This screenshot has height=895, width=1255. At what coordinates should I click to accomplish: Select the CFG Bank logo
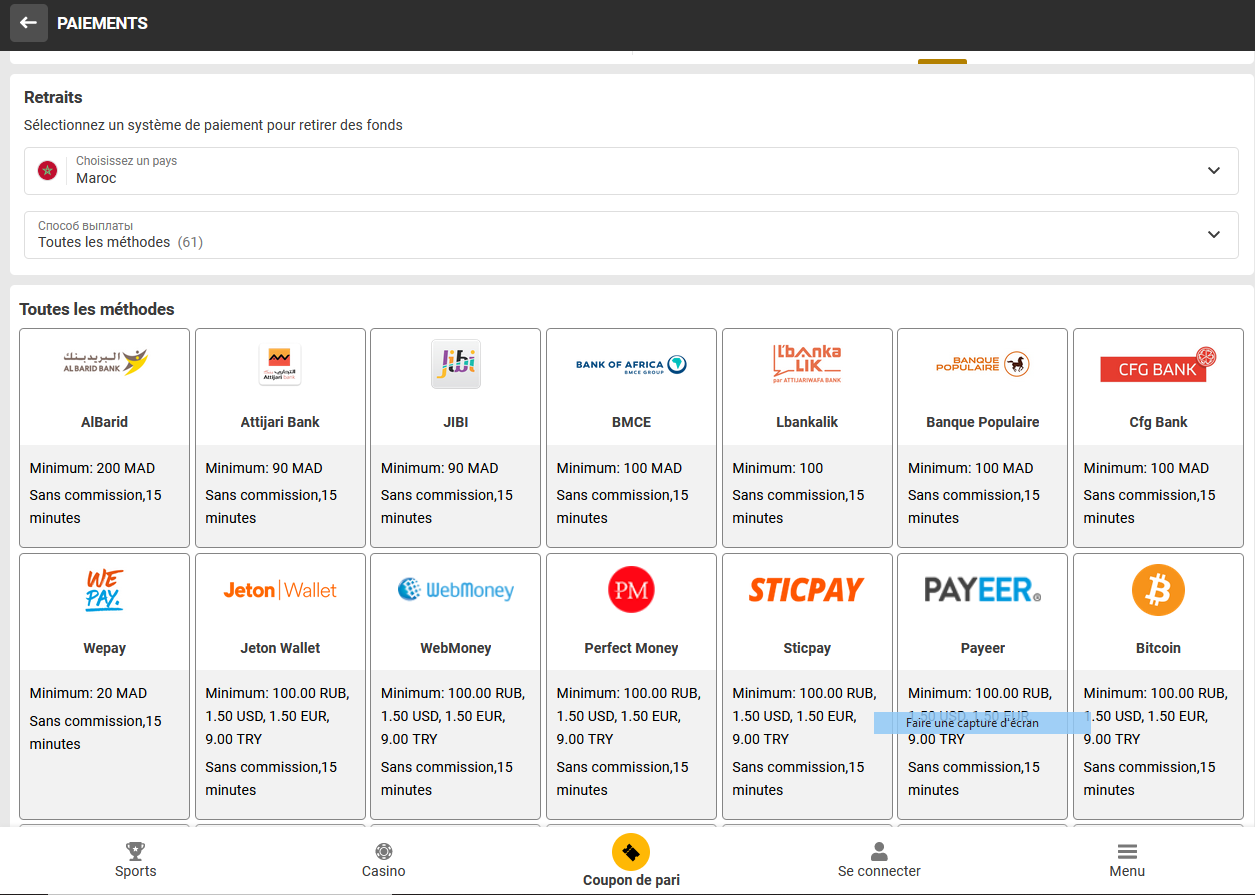[1158, 366]
